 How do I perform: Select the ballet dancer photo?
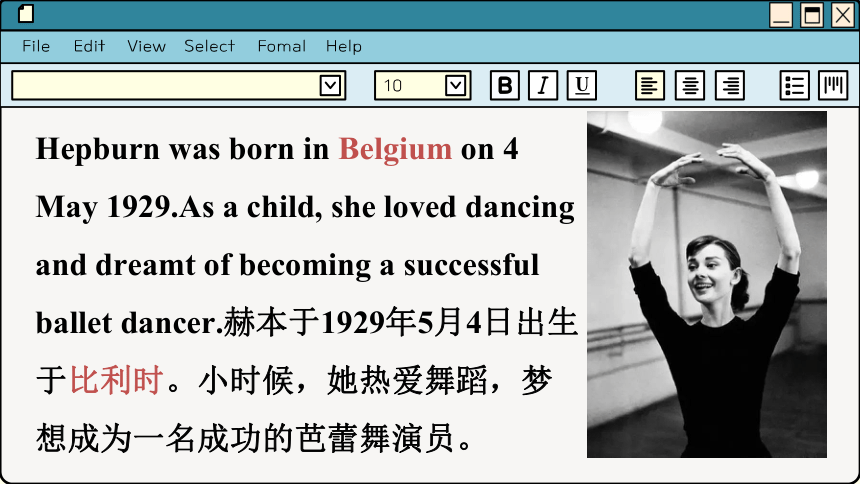pos(707,284)
